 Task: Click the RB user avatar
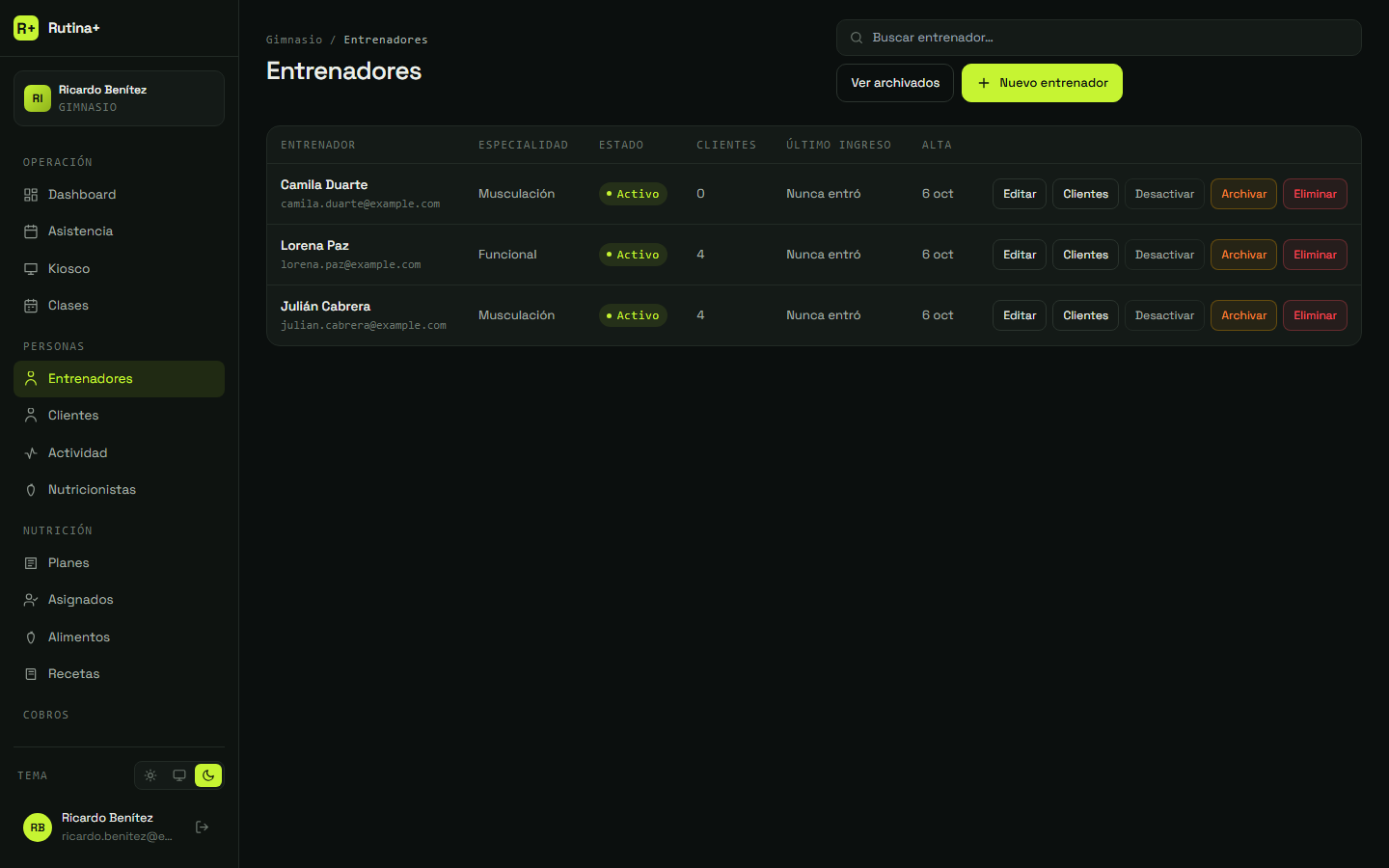pos(38,827)
